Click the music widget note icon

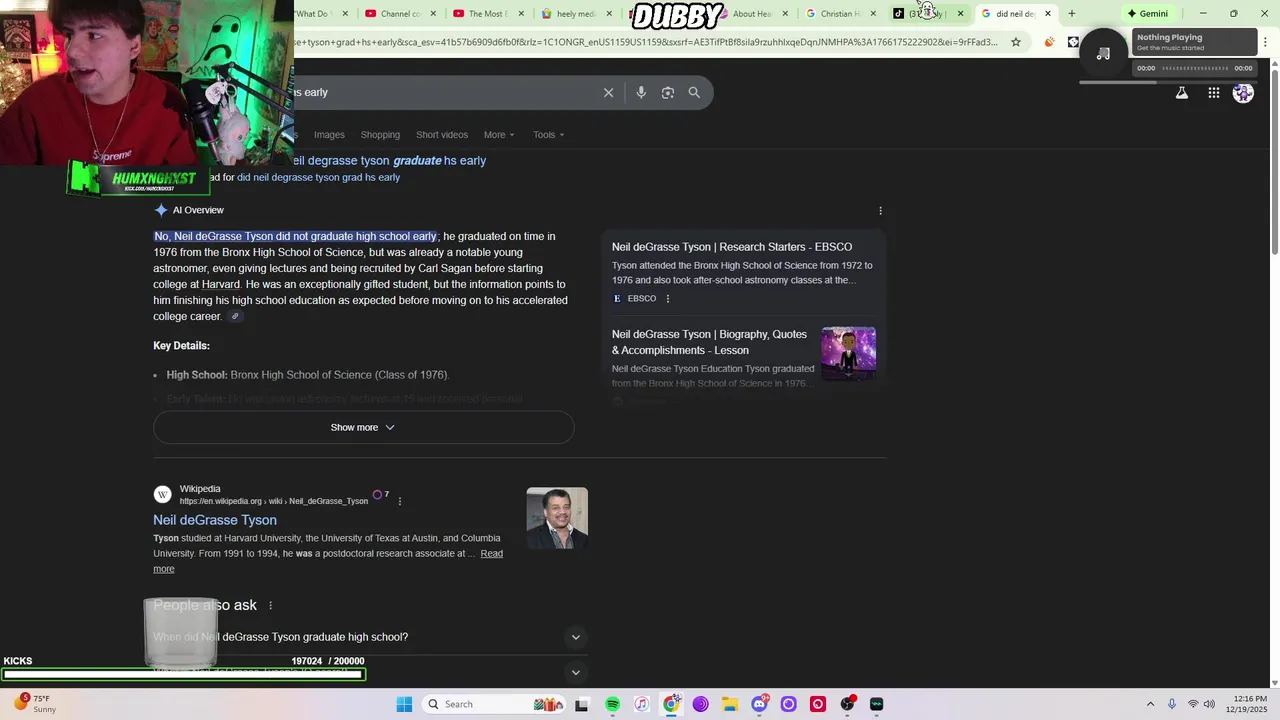click(1103, 53)
